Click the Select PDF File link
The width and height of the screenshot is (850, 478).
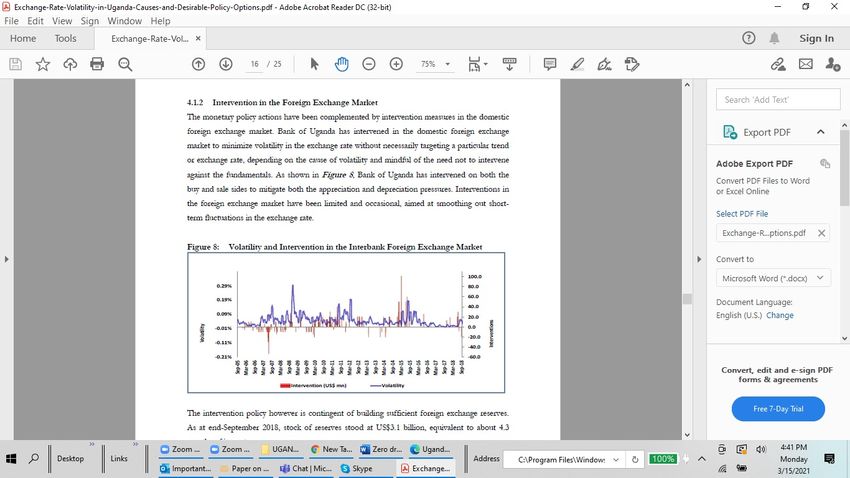742,214
